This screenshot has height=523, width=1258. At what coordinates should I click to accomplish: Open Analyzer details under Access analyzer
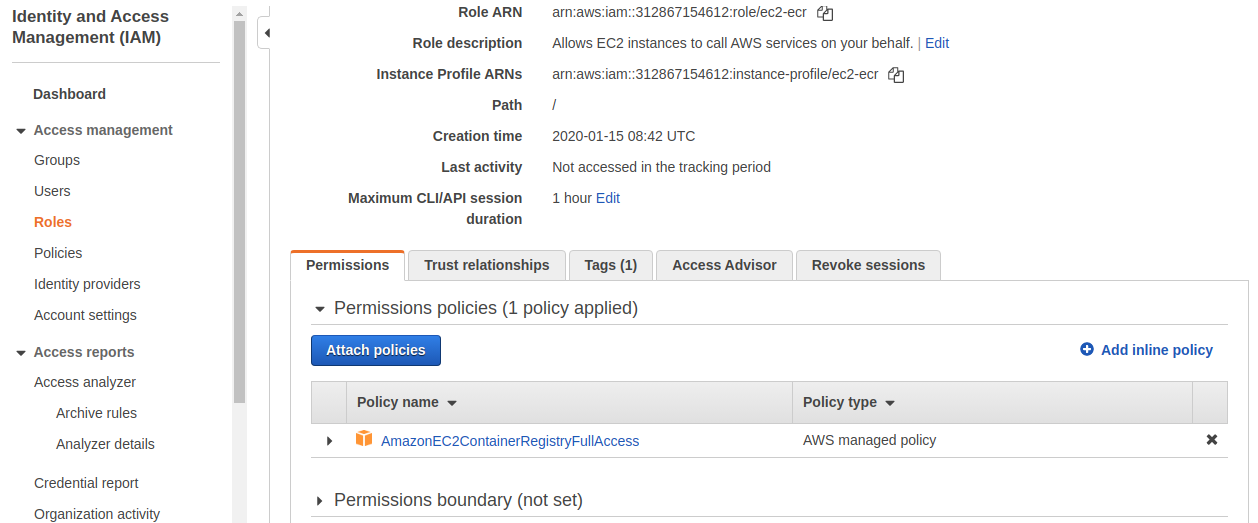(105, 444)
